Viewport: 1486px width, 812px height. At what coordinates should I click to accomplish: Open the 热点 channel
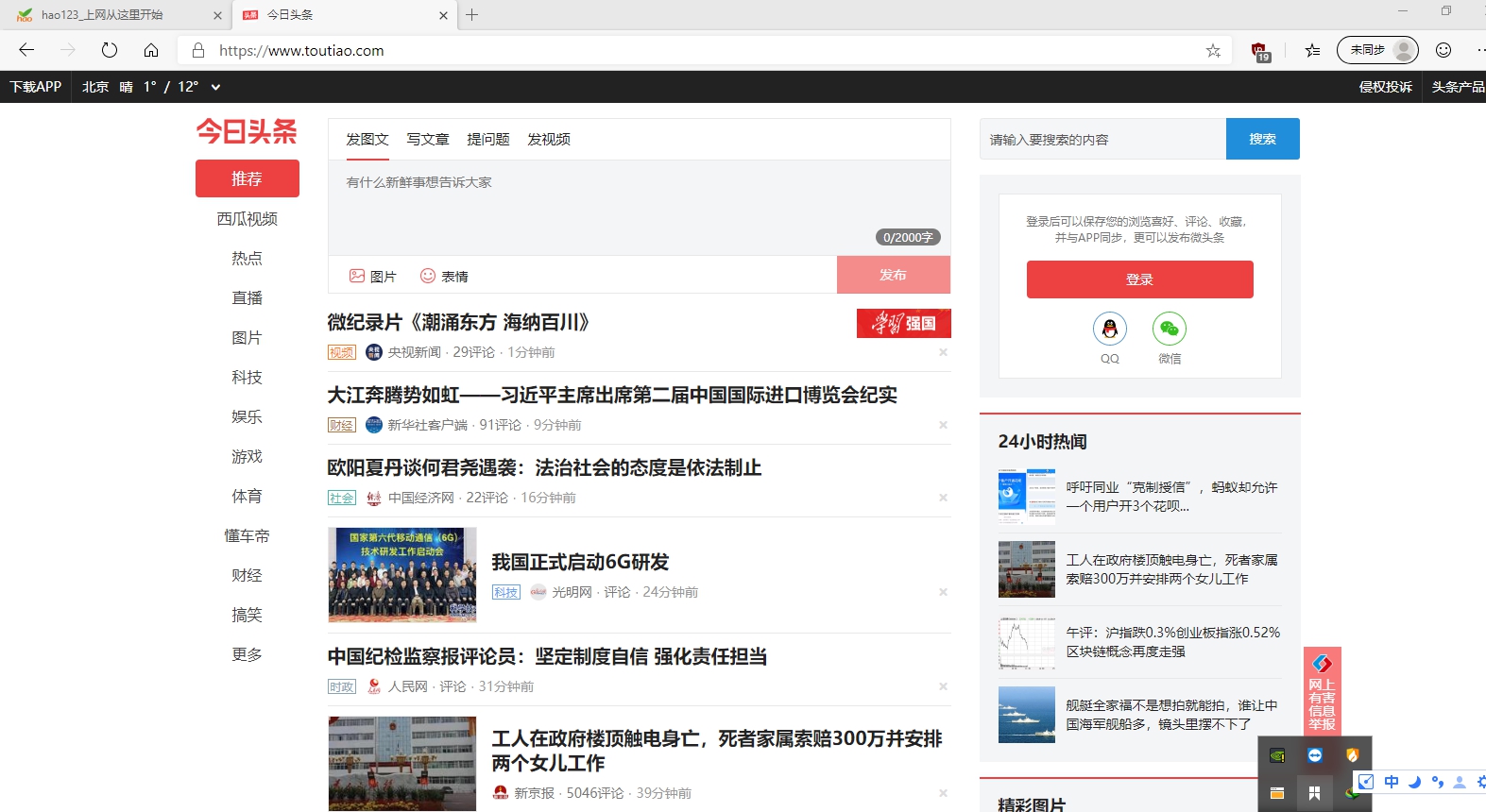click(x=248, y=258)
